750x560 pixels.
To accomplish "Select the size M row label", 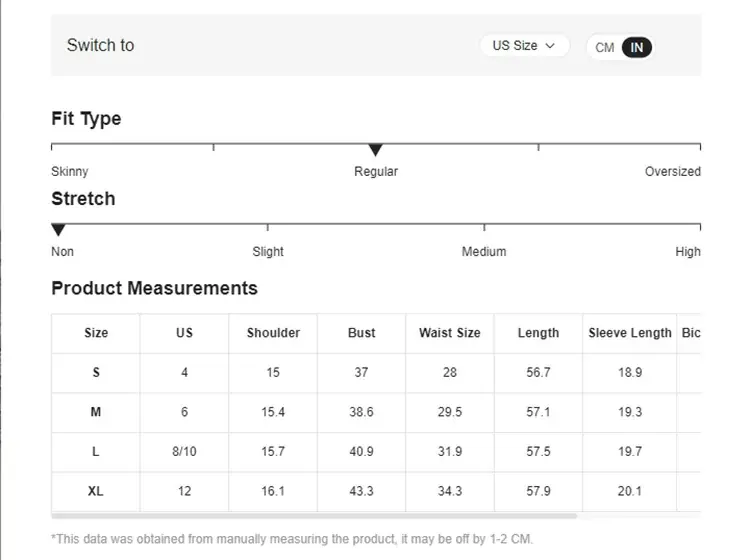I will 96,412.
